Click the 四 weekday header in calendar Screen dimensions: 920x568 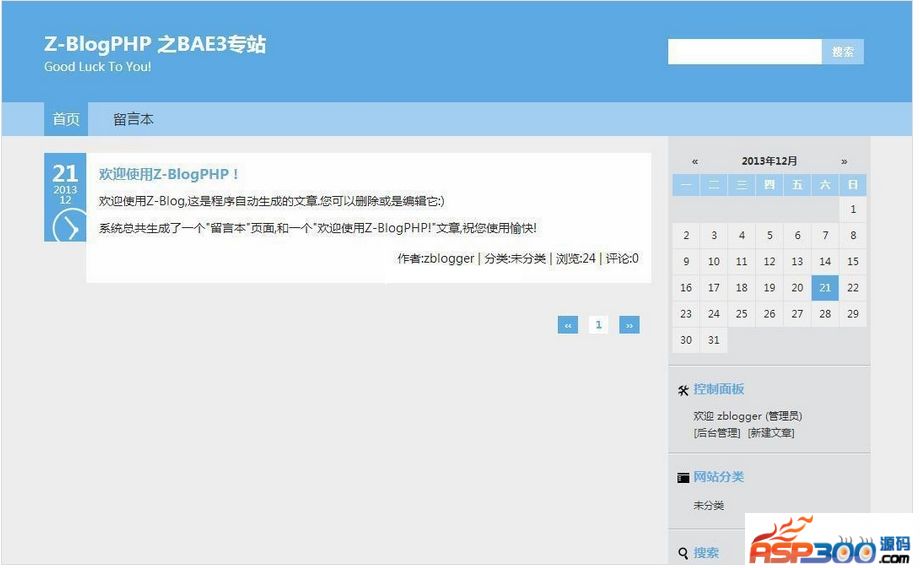[769, 185]
